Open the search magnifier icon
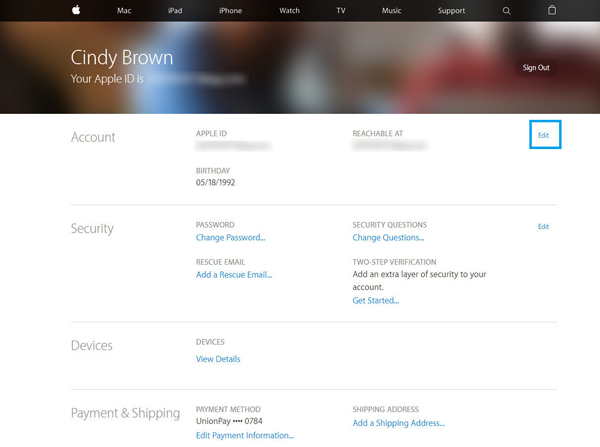 point(506,11)
